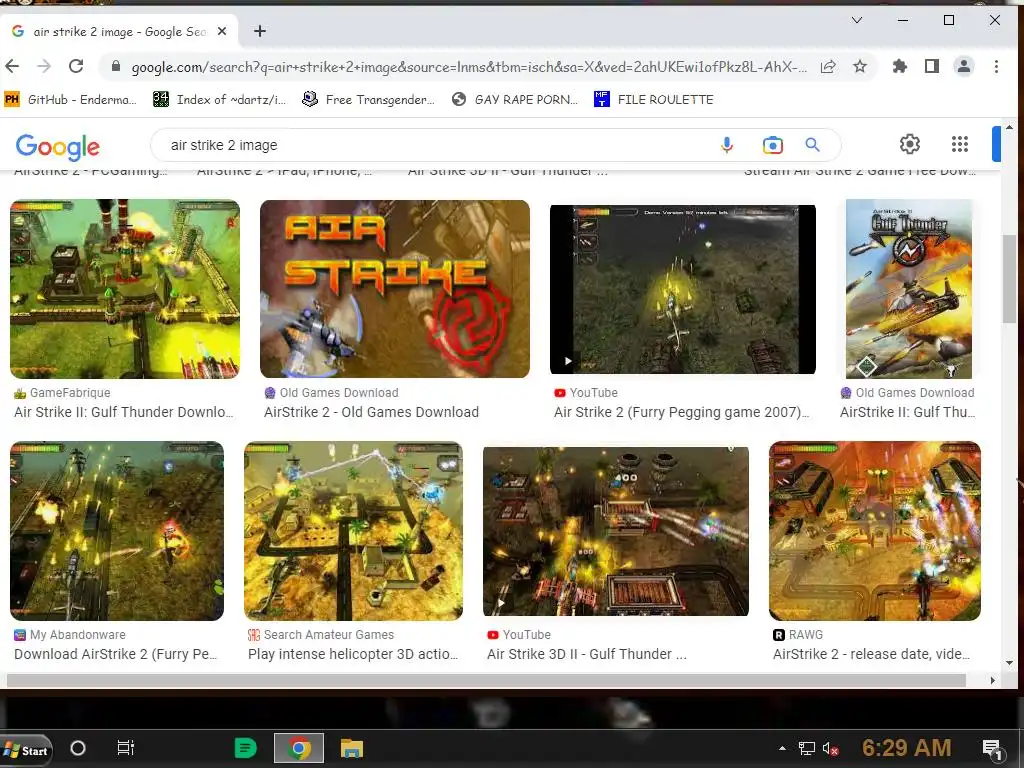Click the horizontal scrollbar thumb
Screen dimensions: 1024x768
click(x=486, y=680)
